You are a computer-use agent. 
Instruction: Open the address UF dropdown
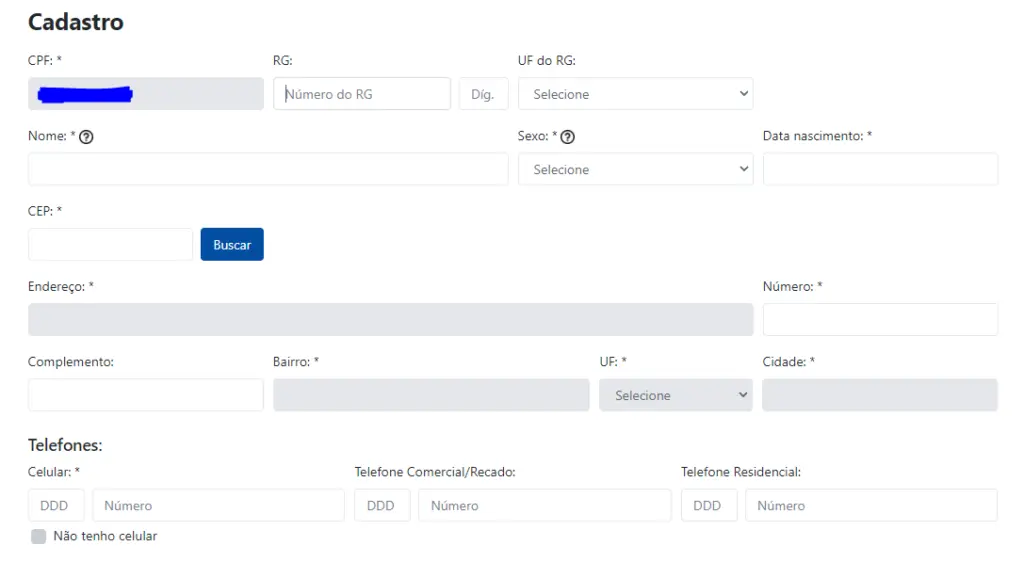(x=675, y=395)
